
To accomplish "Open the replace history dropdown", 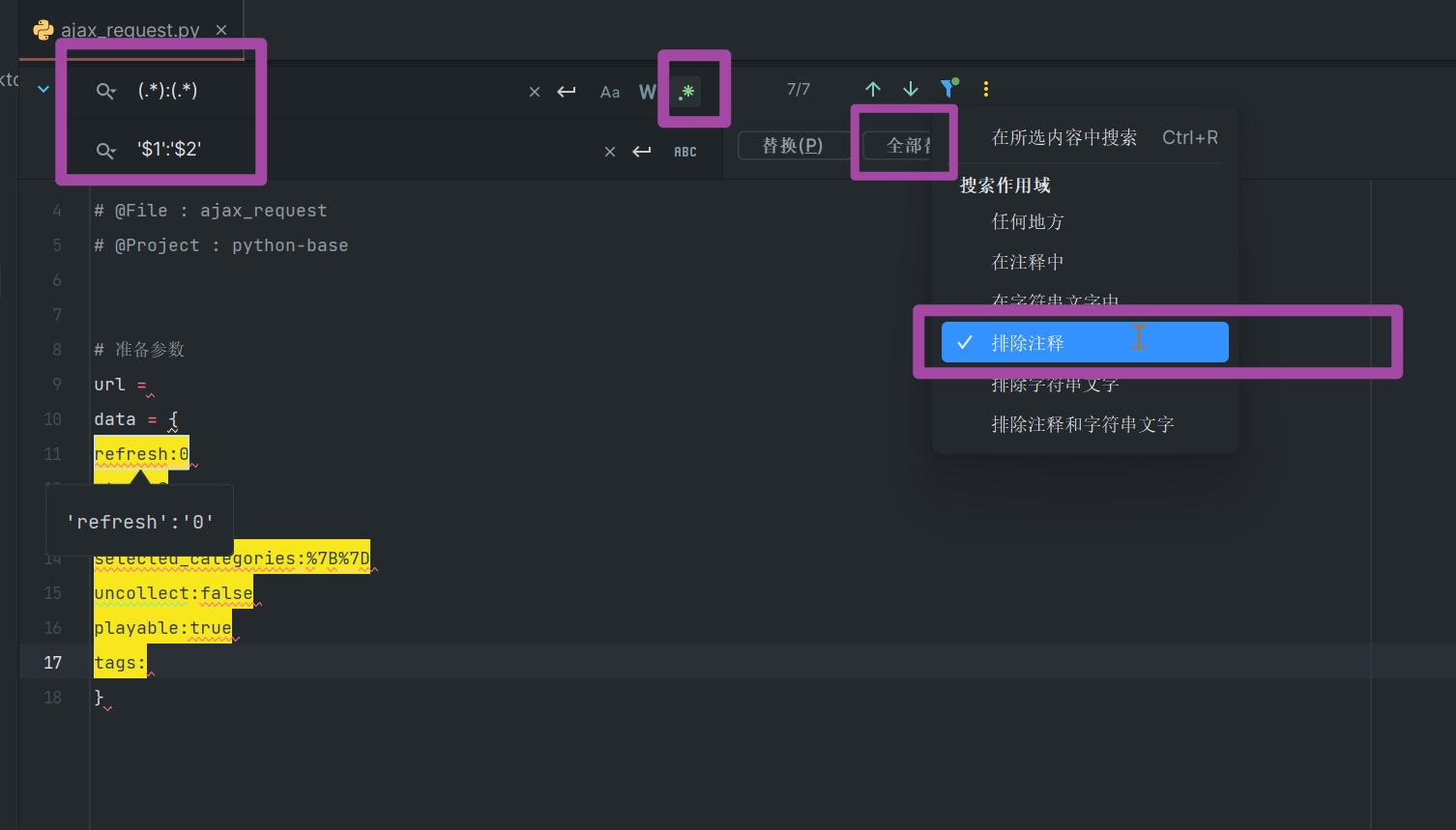I will tap(104, 150).
